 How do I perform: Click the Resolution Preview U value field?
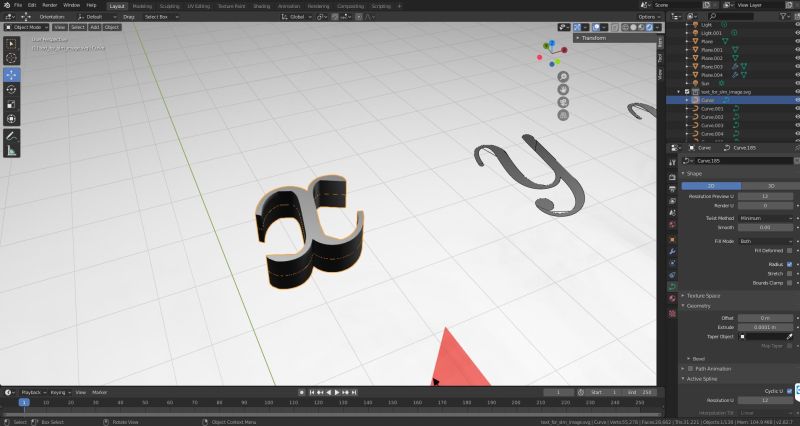tap(766, 196)
